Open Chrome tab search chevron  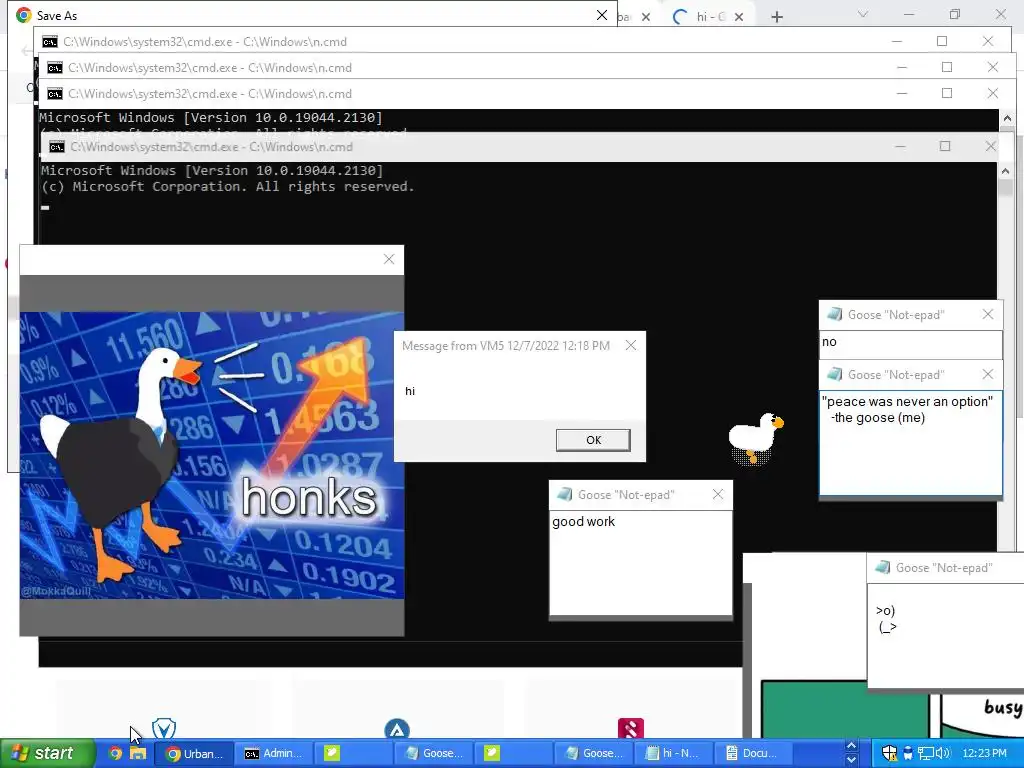[863, 14]
